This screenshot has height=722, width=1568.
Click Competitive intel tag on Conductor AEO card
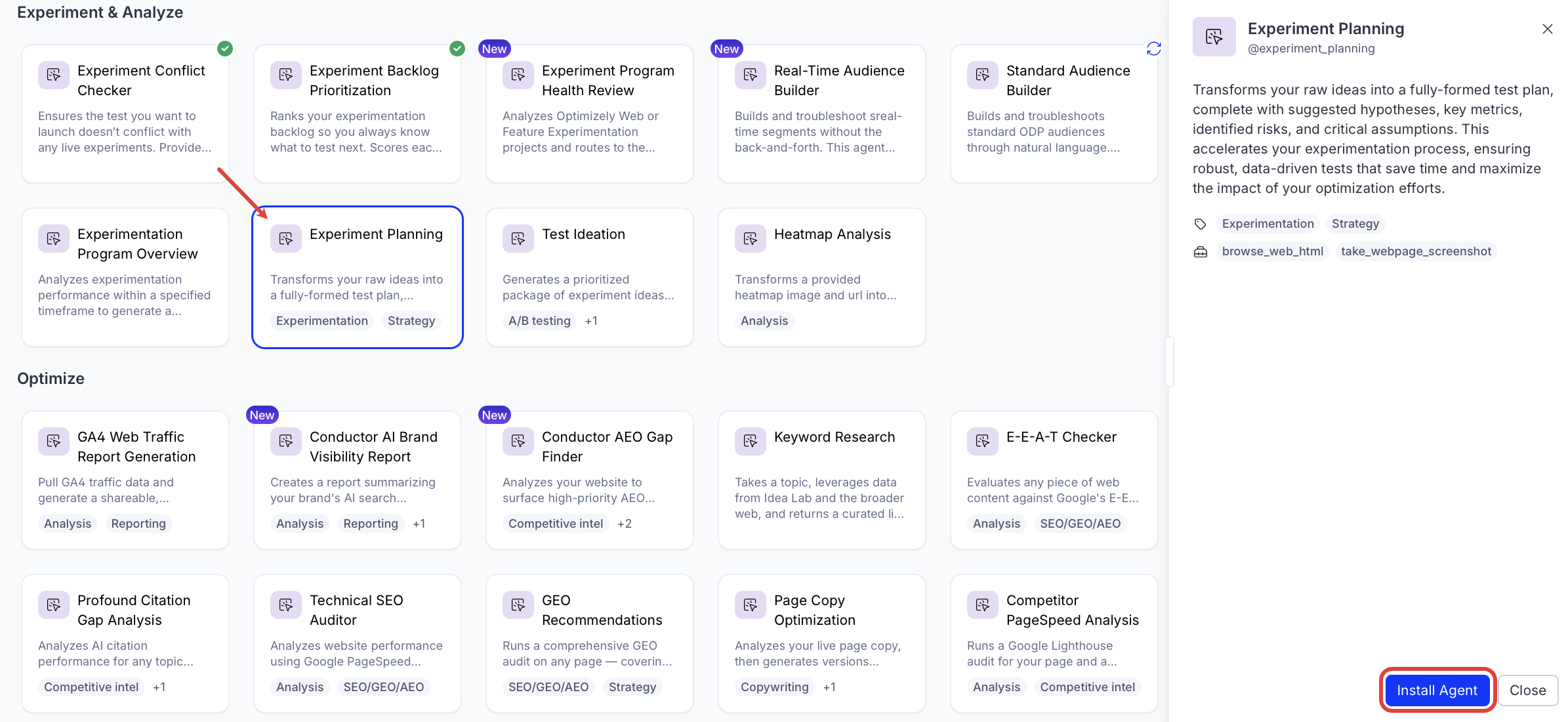point(556,524)
